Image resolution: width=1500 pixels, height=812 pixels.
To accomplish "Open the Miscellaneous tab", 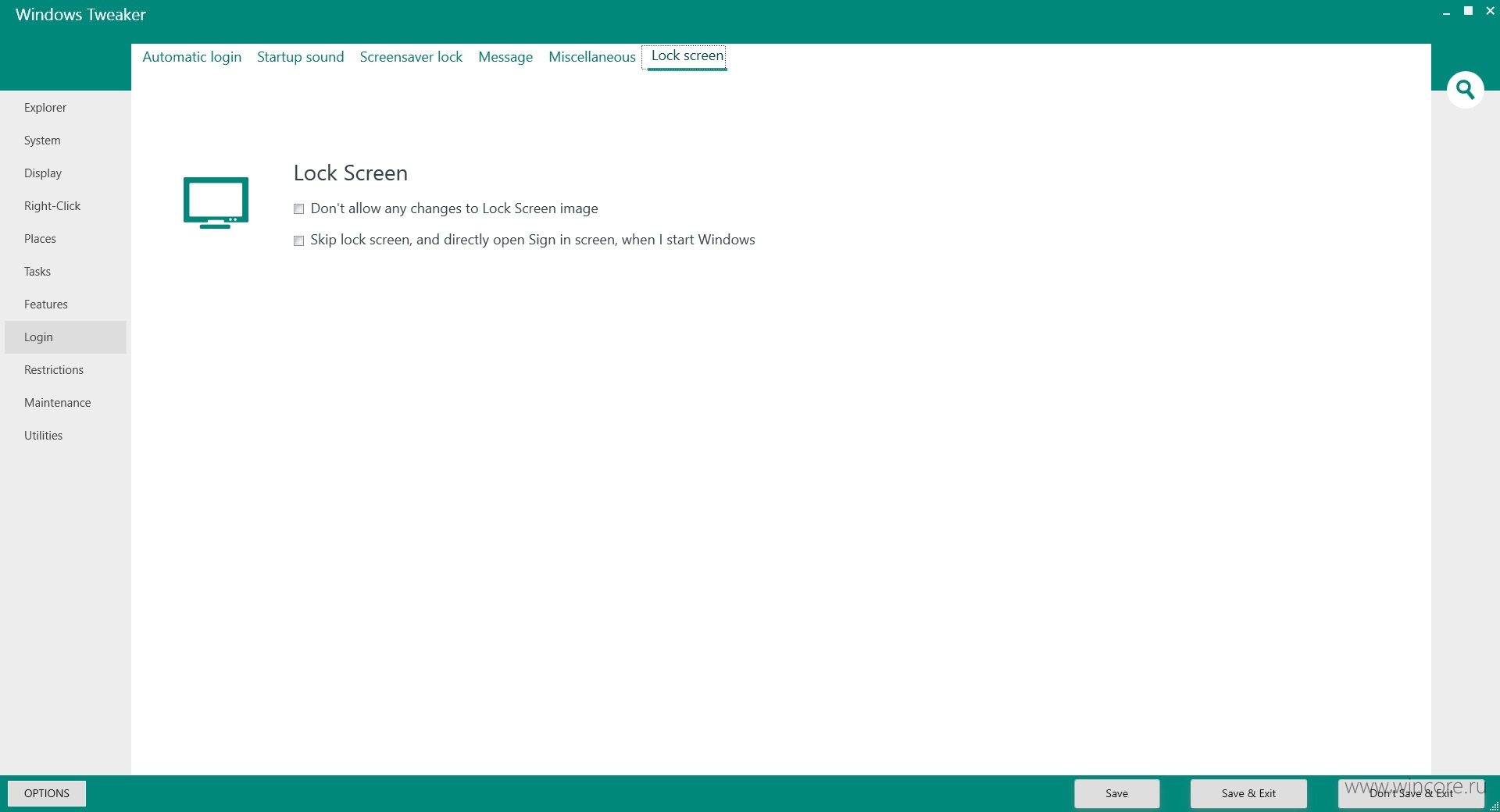I will pos(592,57).
